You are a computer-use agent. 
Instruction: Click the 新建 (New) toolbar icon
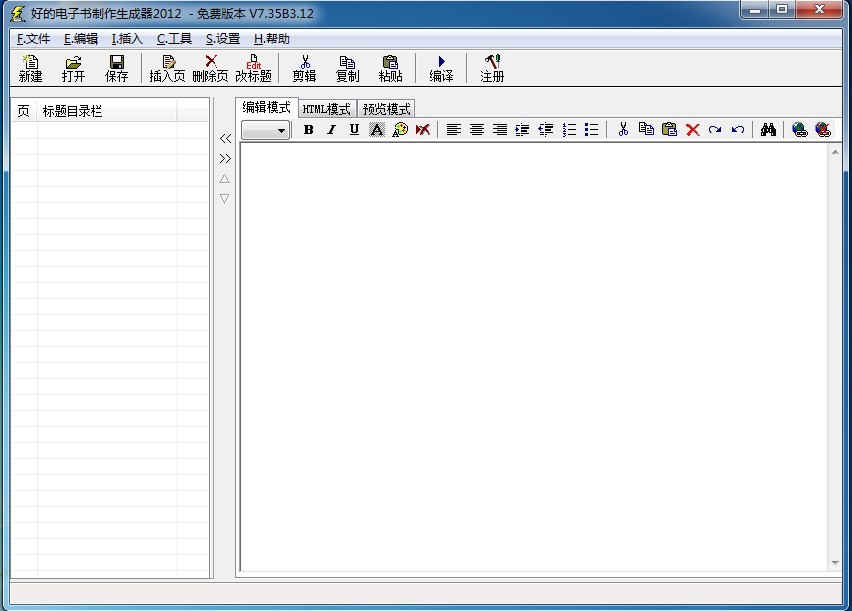[31, 68]
